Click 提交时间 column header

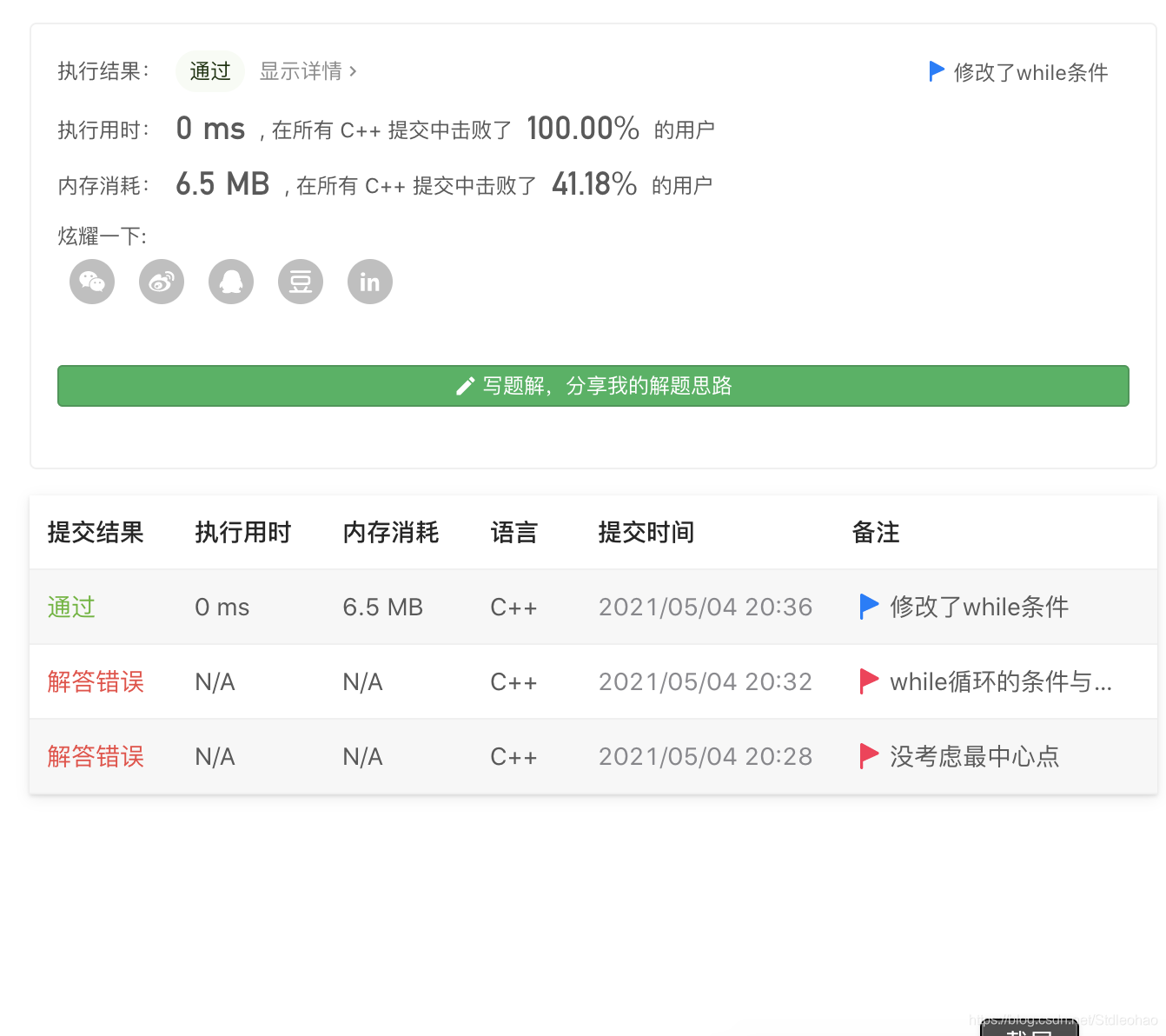point(646,532)
